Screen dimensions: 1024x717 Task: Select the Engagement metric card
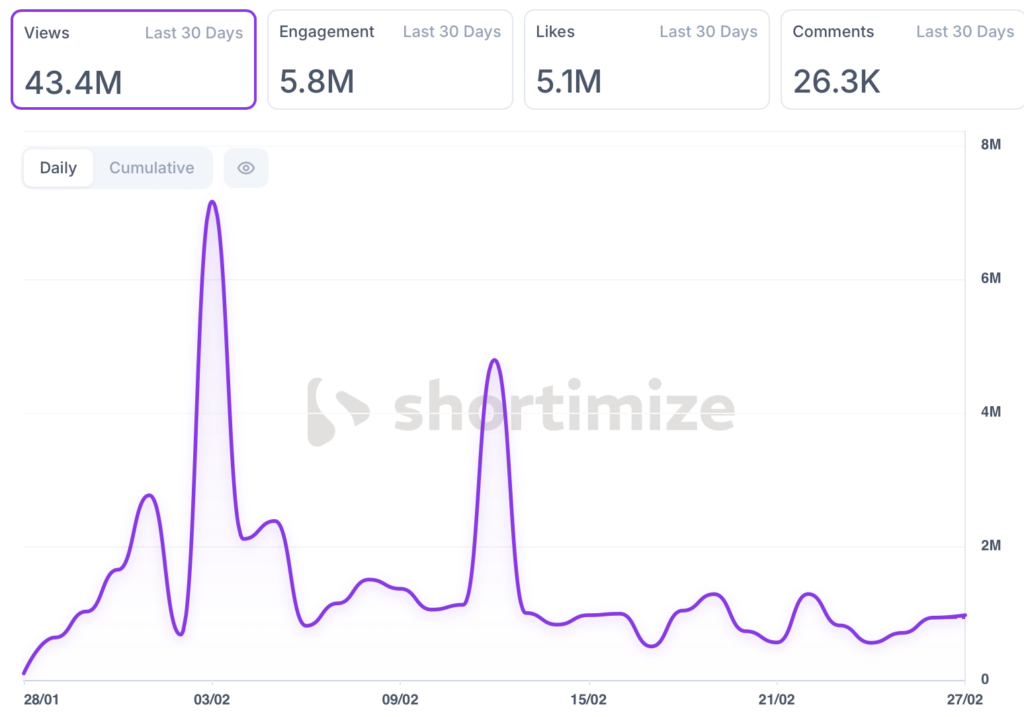point(390,59)
